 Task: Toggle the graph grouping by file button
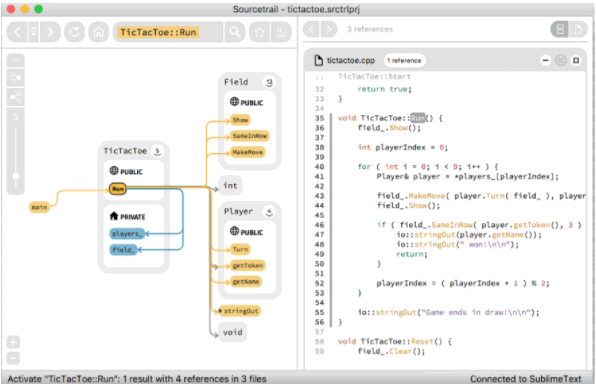tap(16, 97)
